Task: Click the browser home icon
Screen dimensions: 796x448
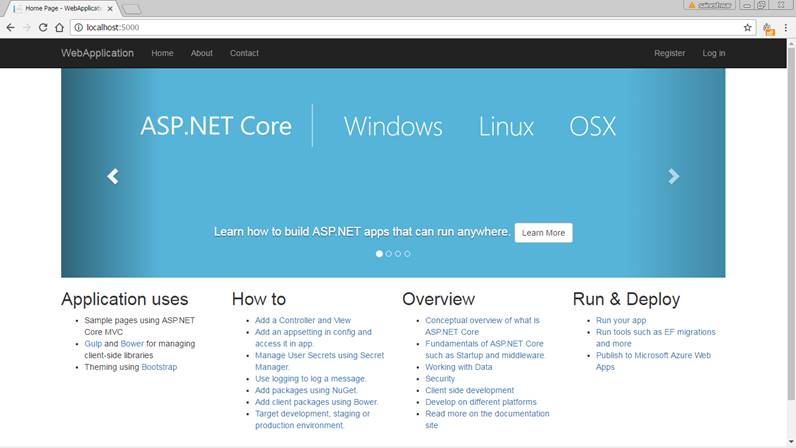Action: tap(59, 27)
